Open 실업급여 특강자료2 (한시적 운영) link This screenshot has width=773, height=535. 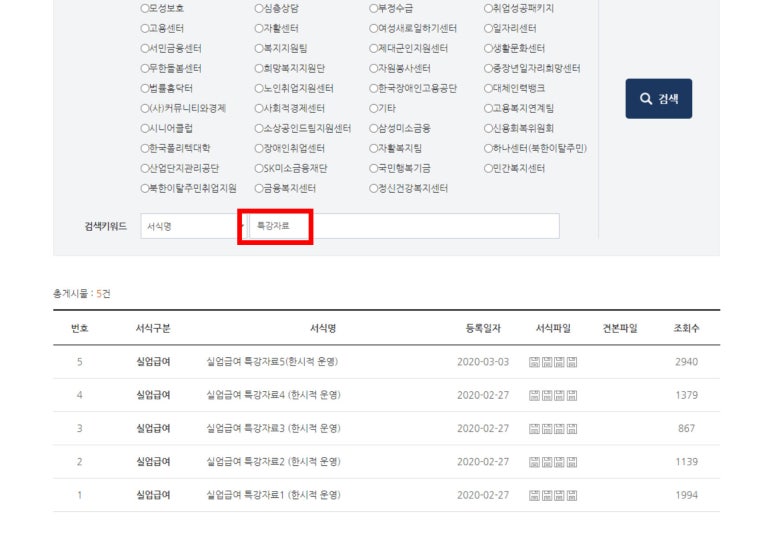[x=273, y=462]
